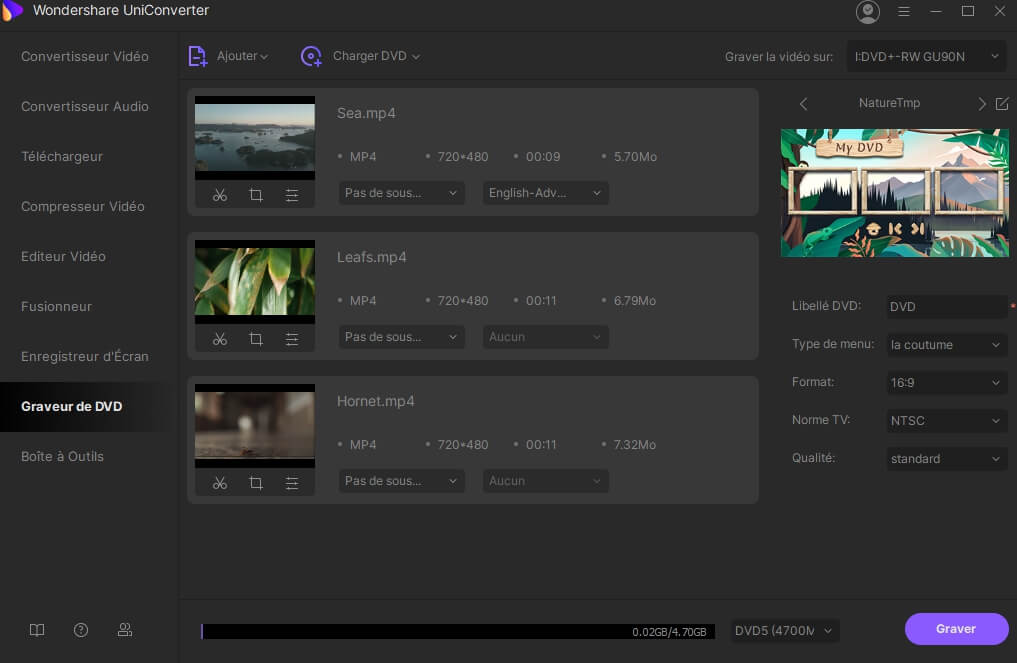Open effects settings icon under Hornet.mp4

click(x=292, y=483)
